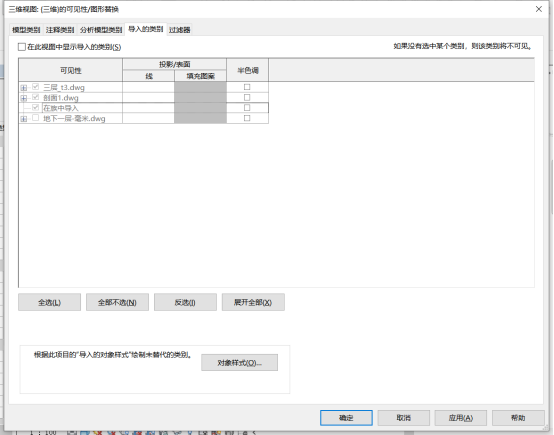Screen dimensions: 554x435
Task: Enable 在此视图中显示导入的类别 checkbox
Action: [x=22, y=47]
